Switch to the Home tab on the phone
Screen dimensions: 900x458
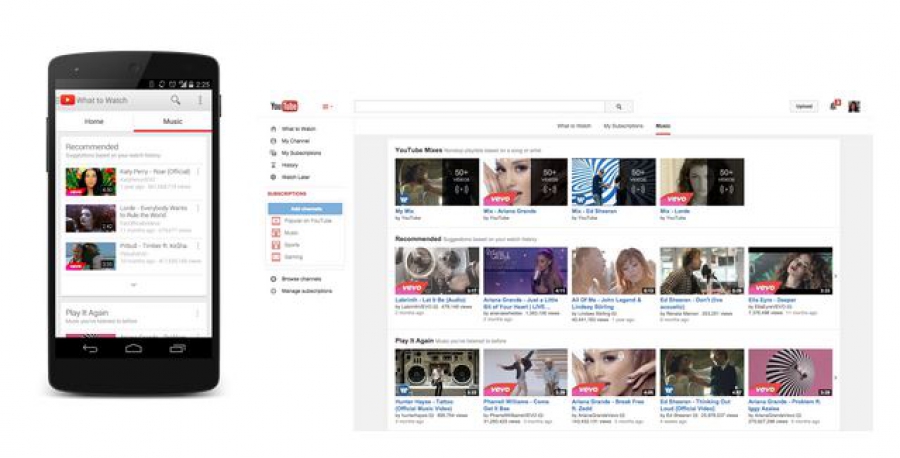pos(94,121)
